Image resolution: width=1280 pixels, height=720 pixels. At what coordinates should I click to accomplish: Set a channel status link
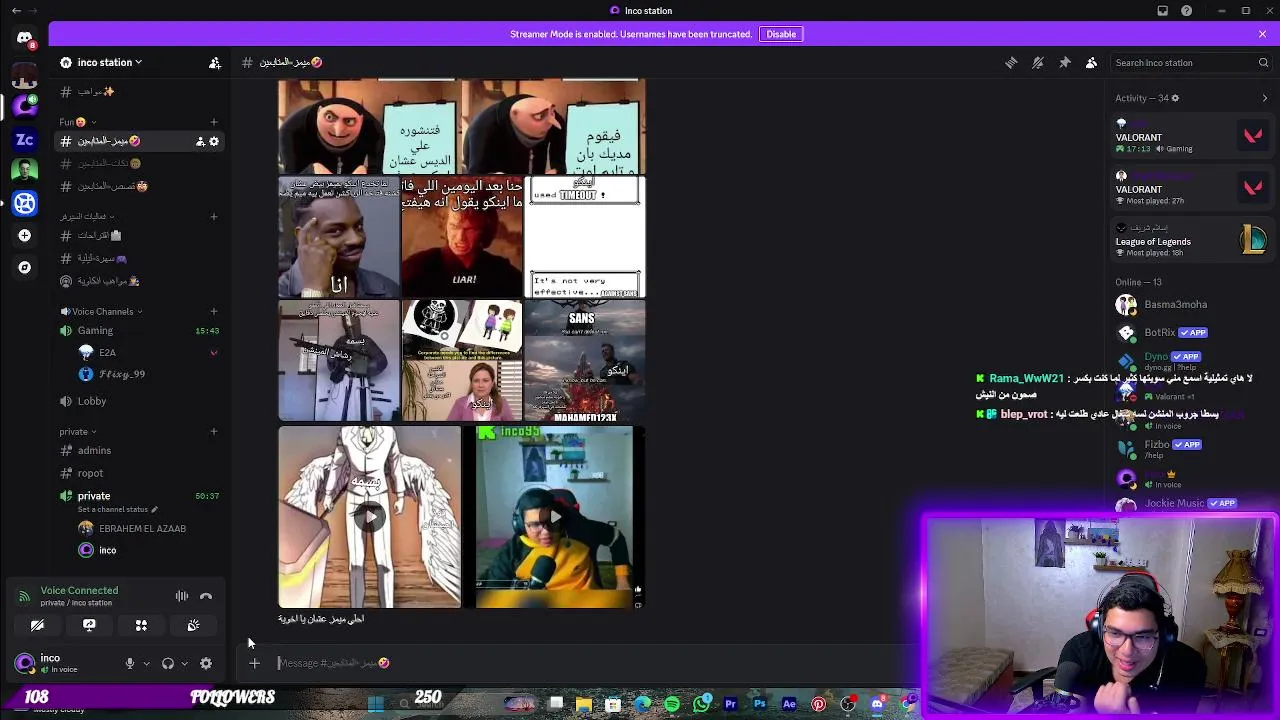click(x=117, y=509)
